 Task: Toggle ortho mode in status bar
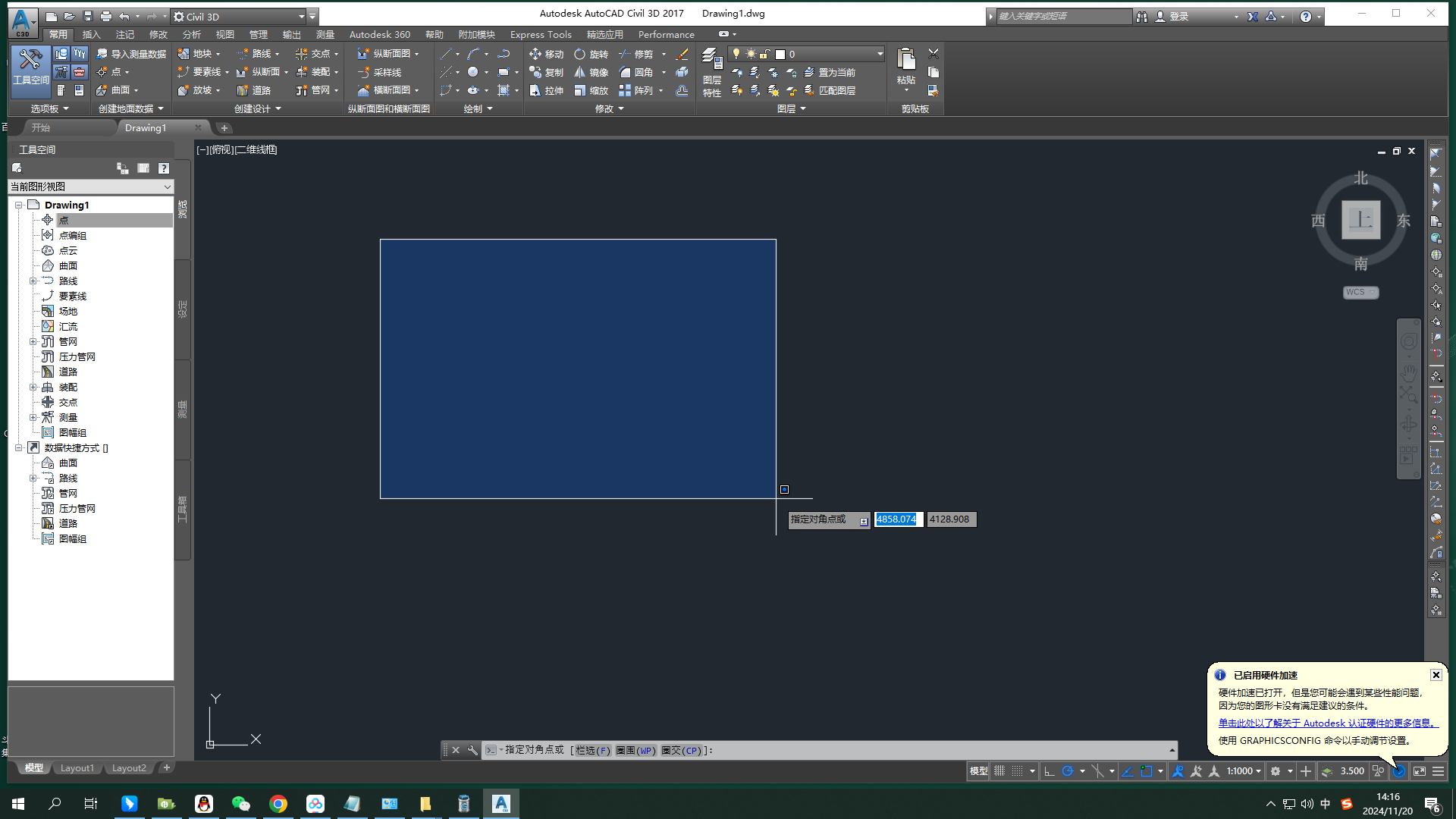point(1050,771)
